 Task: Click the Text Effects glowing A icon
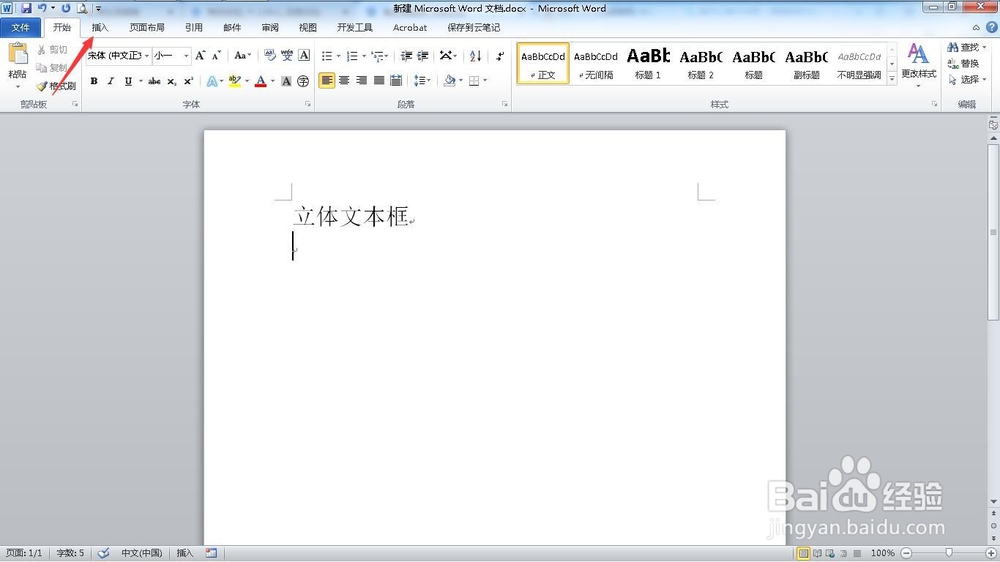point(212,81)
